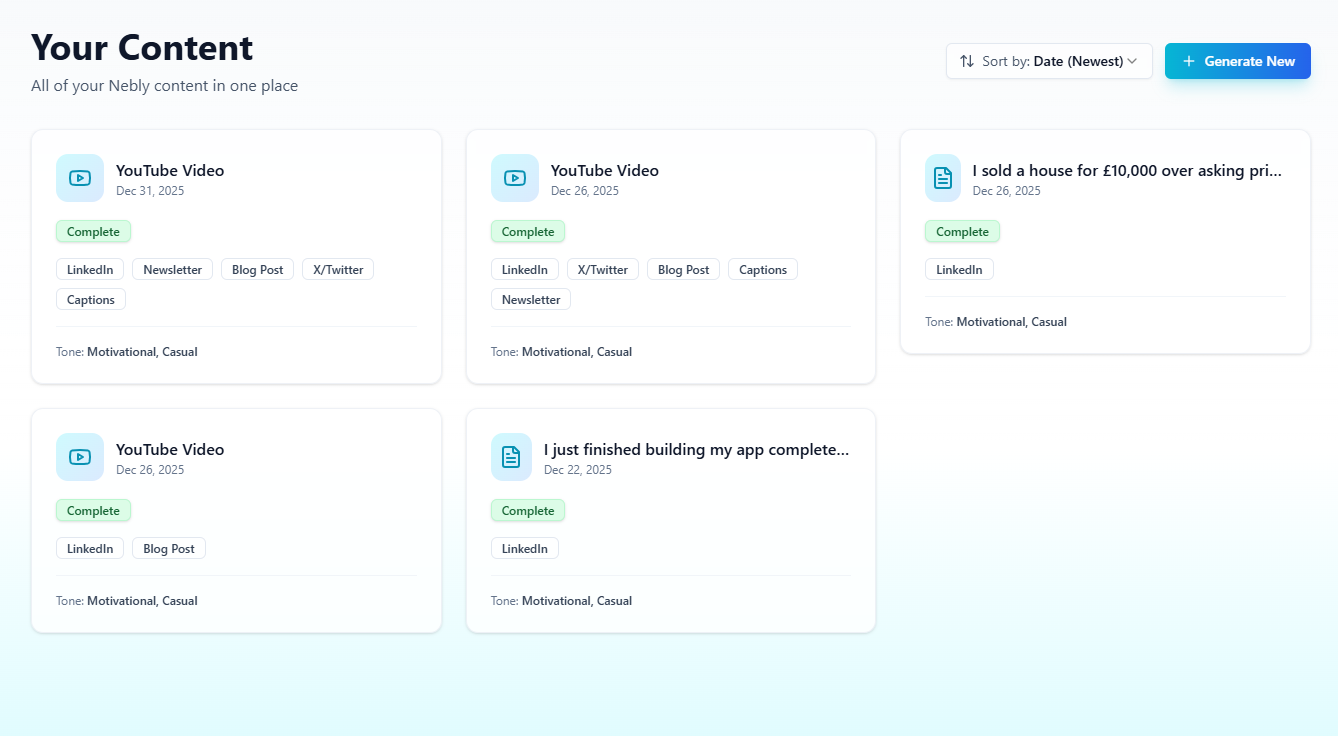This screenshot has width=1338, height=736.
Task: Click the YouTube video icon on the bottom-left card
Action: [x=79, y=457]
